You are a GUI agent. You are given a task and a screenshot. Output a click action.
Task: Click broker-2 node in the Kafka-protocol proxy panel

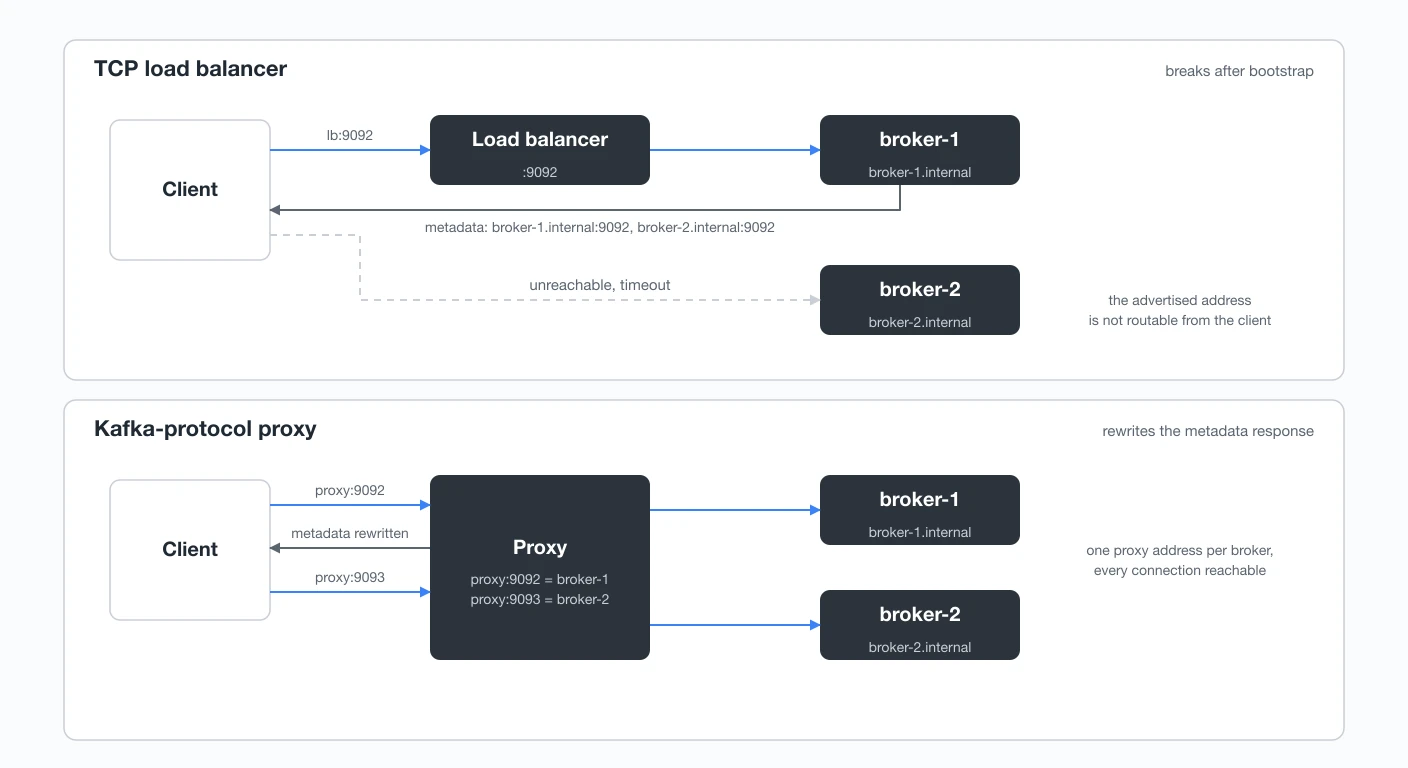[920, 625]
